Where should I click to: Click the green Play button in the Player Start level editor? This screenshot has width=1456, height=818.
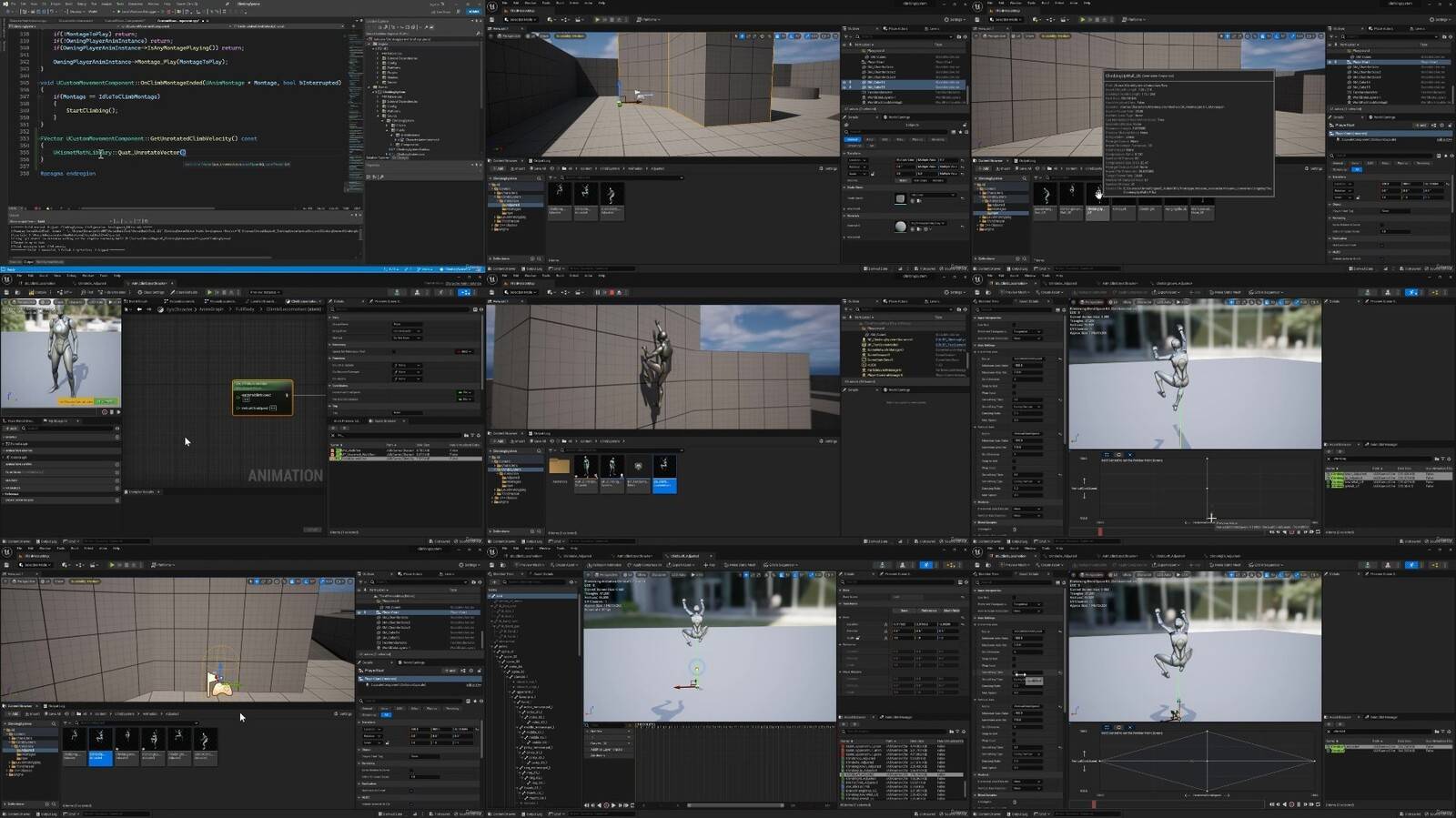click(112, 565)
